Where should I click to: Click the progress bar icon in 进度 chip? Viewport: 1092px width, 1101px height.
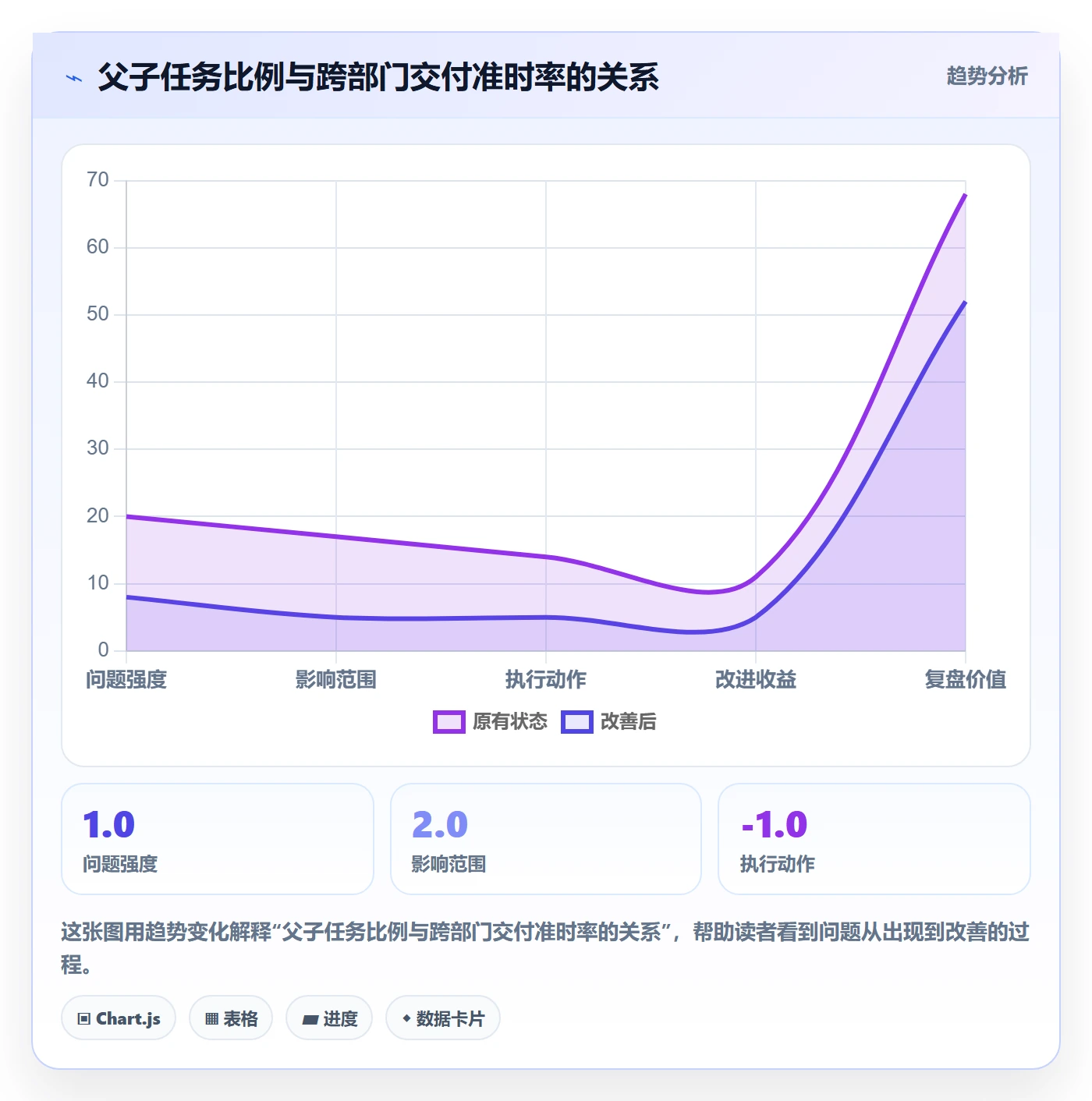310,1019
